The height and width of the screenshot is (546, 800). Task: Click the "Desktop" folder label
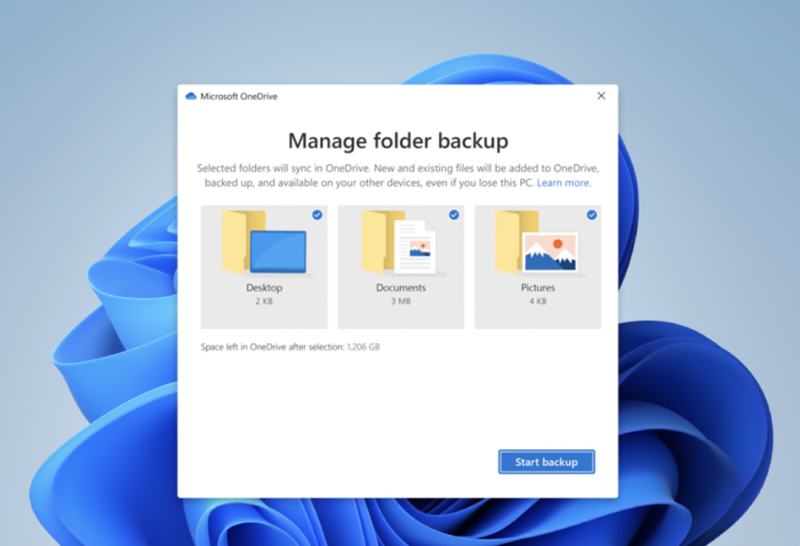pos(264,287)
